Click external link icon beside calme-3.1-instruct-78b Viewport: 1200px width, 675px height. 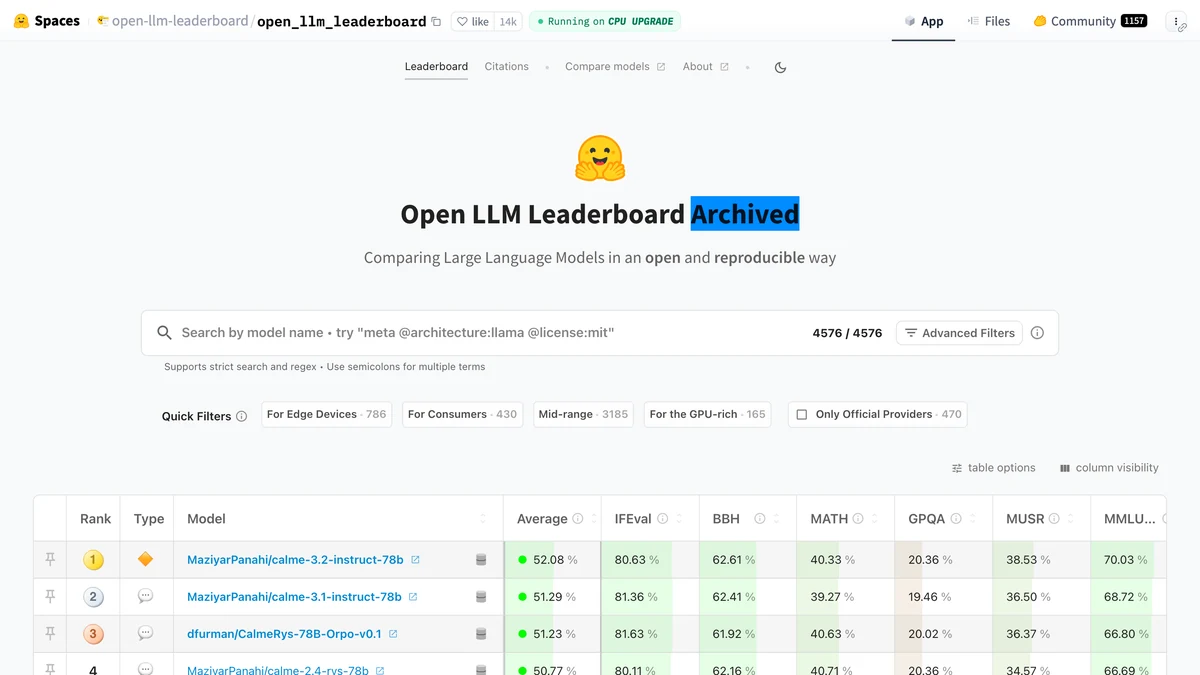click(x=413, y=597)
